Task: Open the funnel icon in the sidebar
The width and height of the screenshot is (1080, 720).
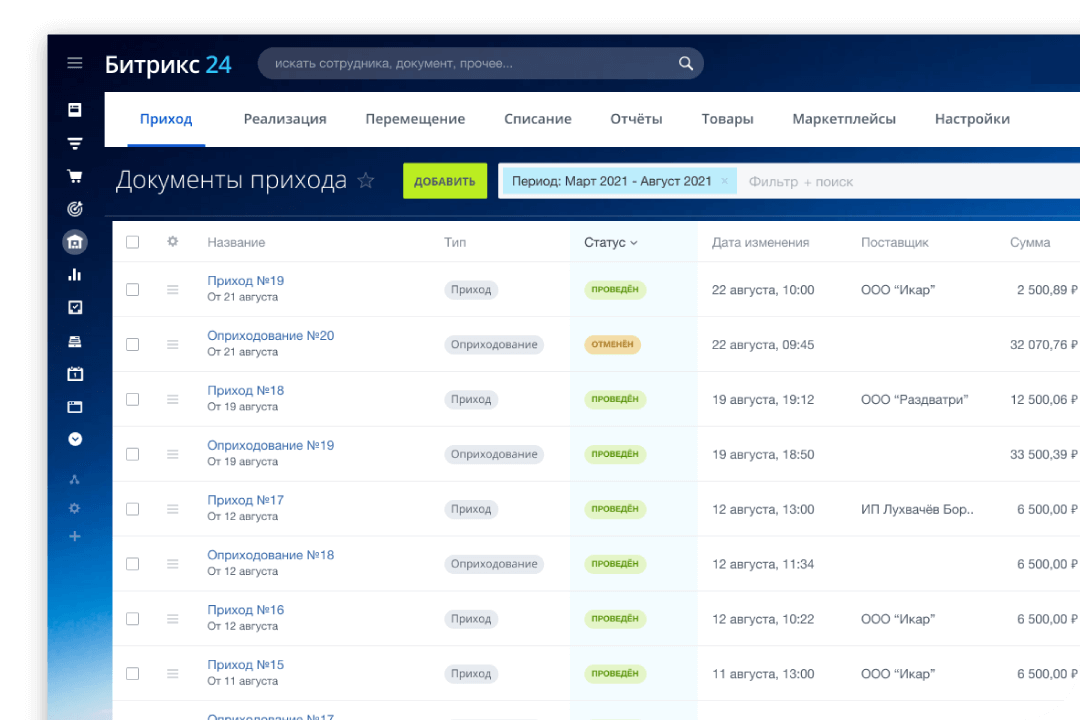Action: tap(75, 143)
